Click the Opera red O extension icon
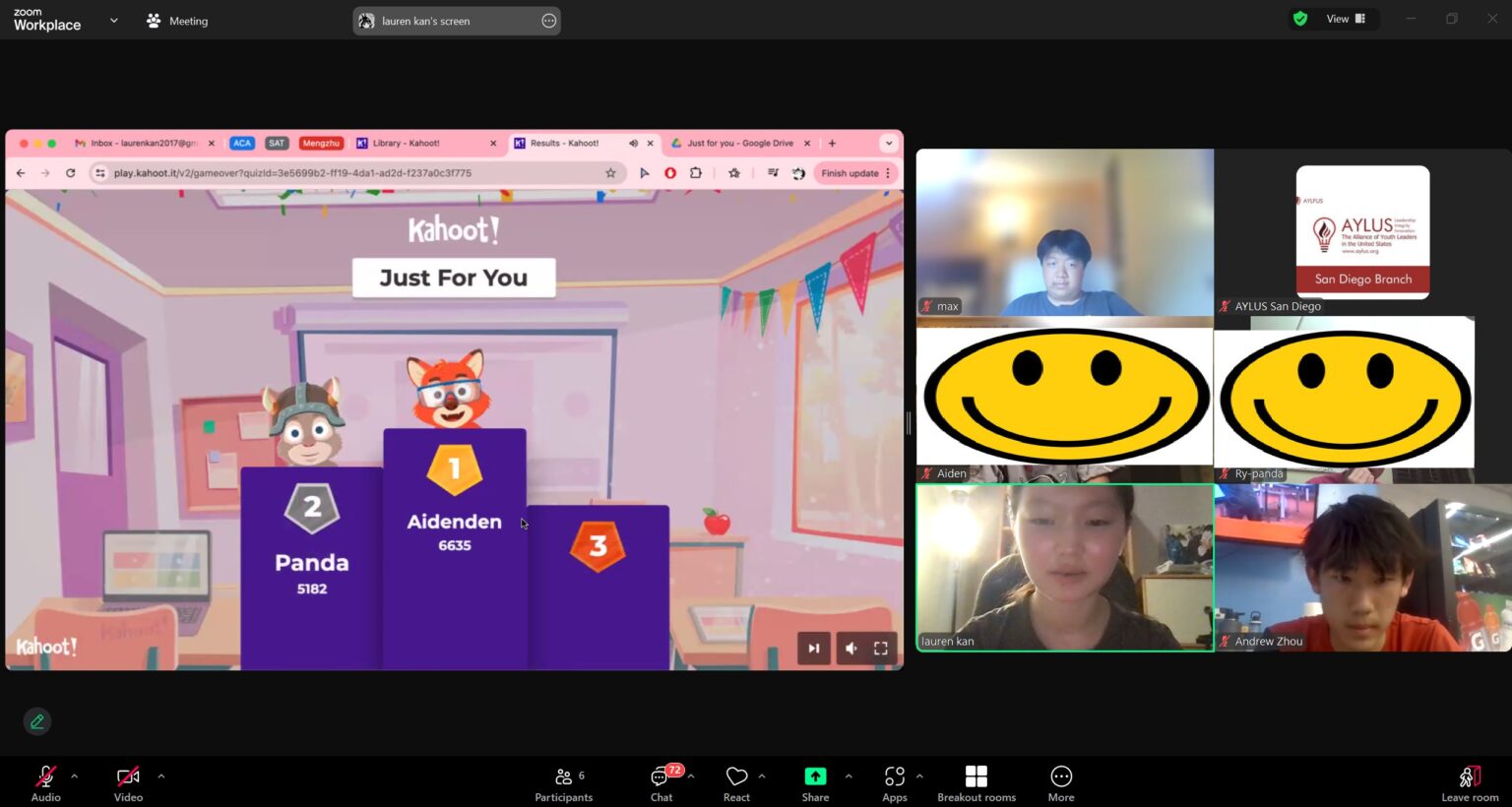This screenshot has width=1512, height=807. coord(670,173)
